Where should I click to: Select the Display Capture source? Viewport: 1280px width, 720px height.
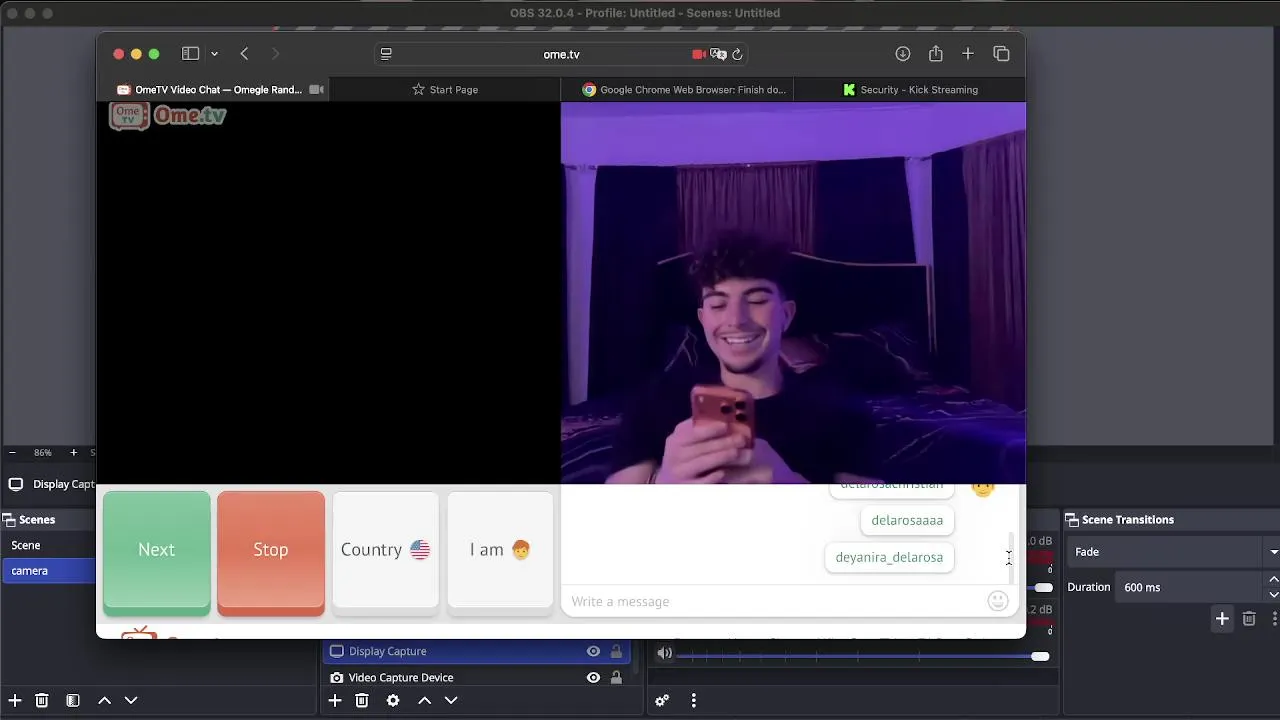coord(475,651)
